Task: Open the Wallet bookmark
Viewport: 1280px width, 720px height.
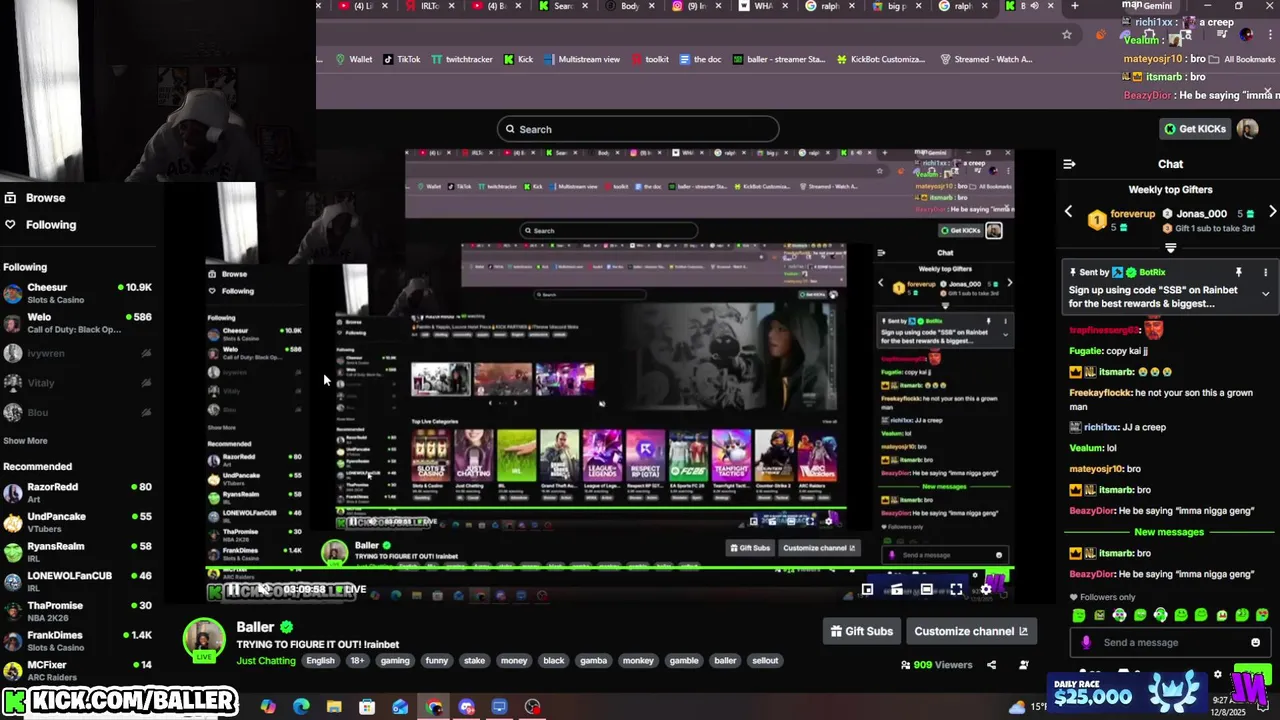Action: tap(354, 59)
